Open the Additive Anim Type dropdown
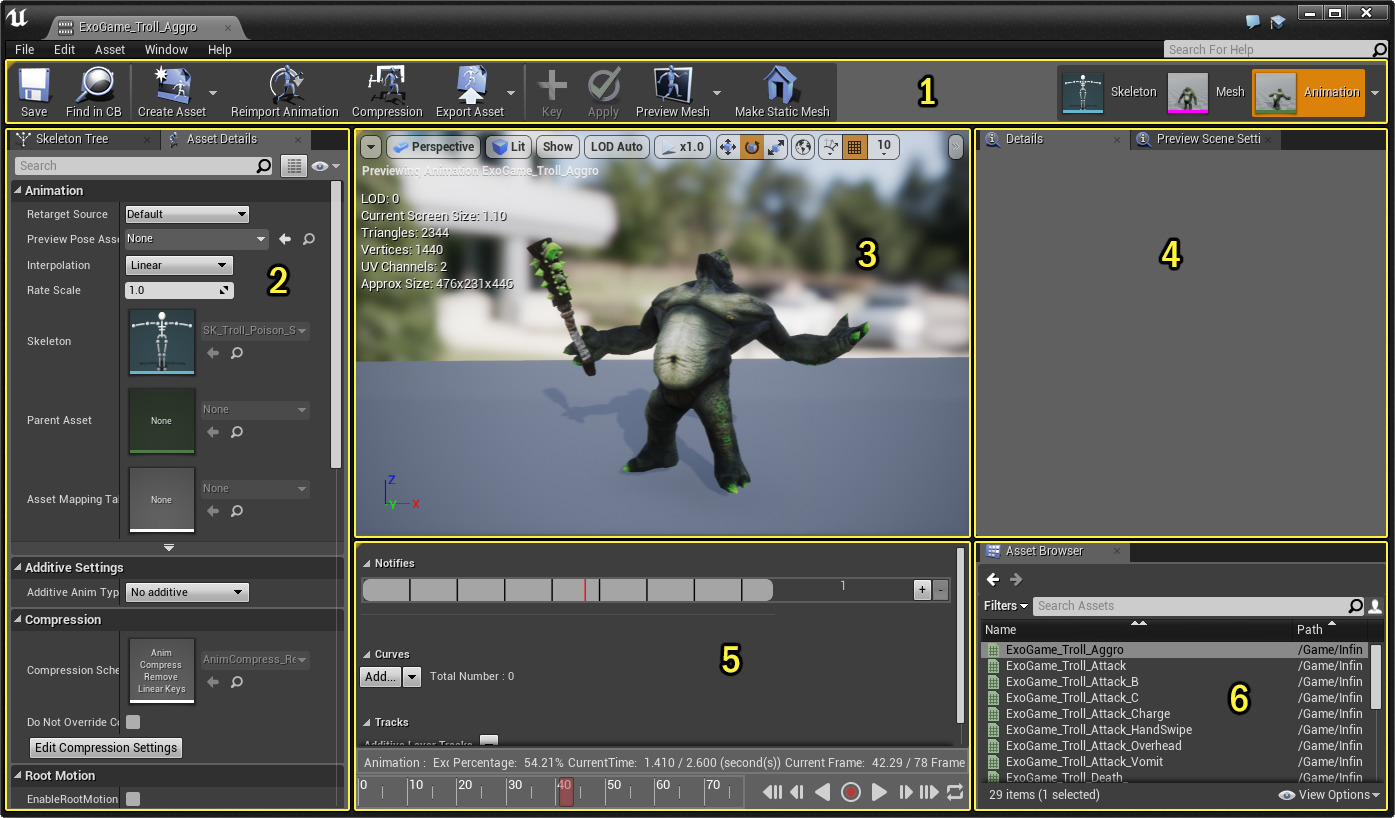This screenshot has width=1395, height=818. pyautogui.click(x=186, y=592)
